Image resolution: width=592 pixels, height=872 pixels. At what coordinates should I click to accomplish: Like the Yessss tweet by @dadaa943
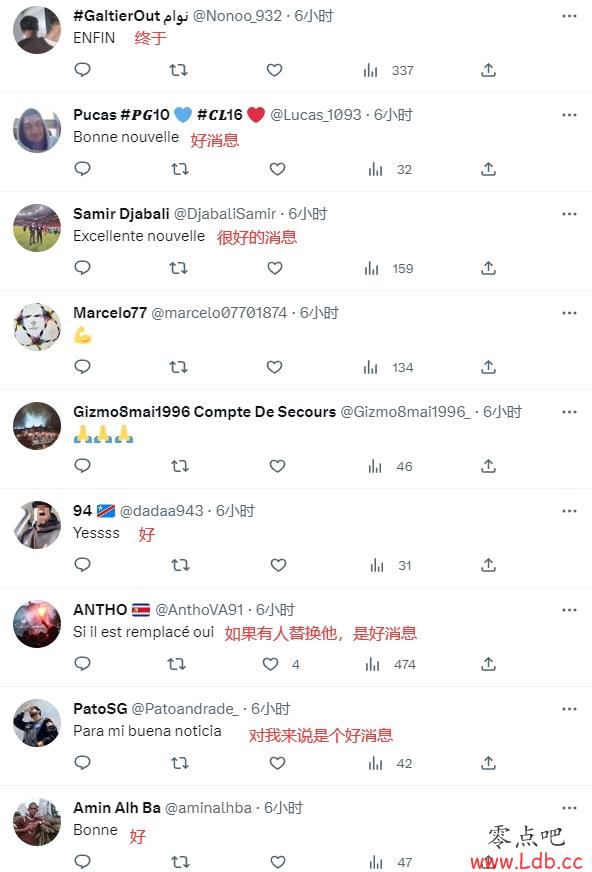pyautogui.click(x=278, y=565)
